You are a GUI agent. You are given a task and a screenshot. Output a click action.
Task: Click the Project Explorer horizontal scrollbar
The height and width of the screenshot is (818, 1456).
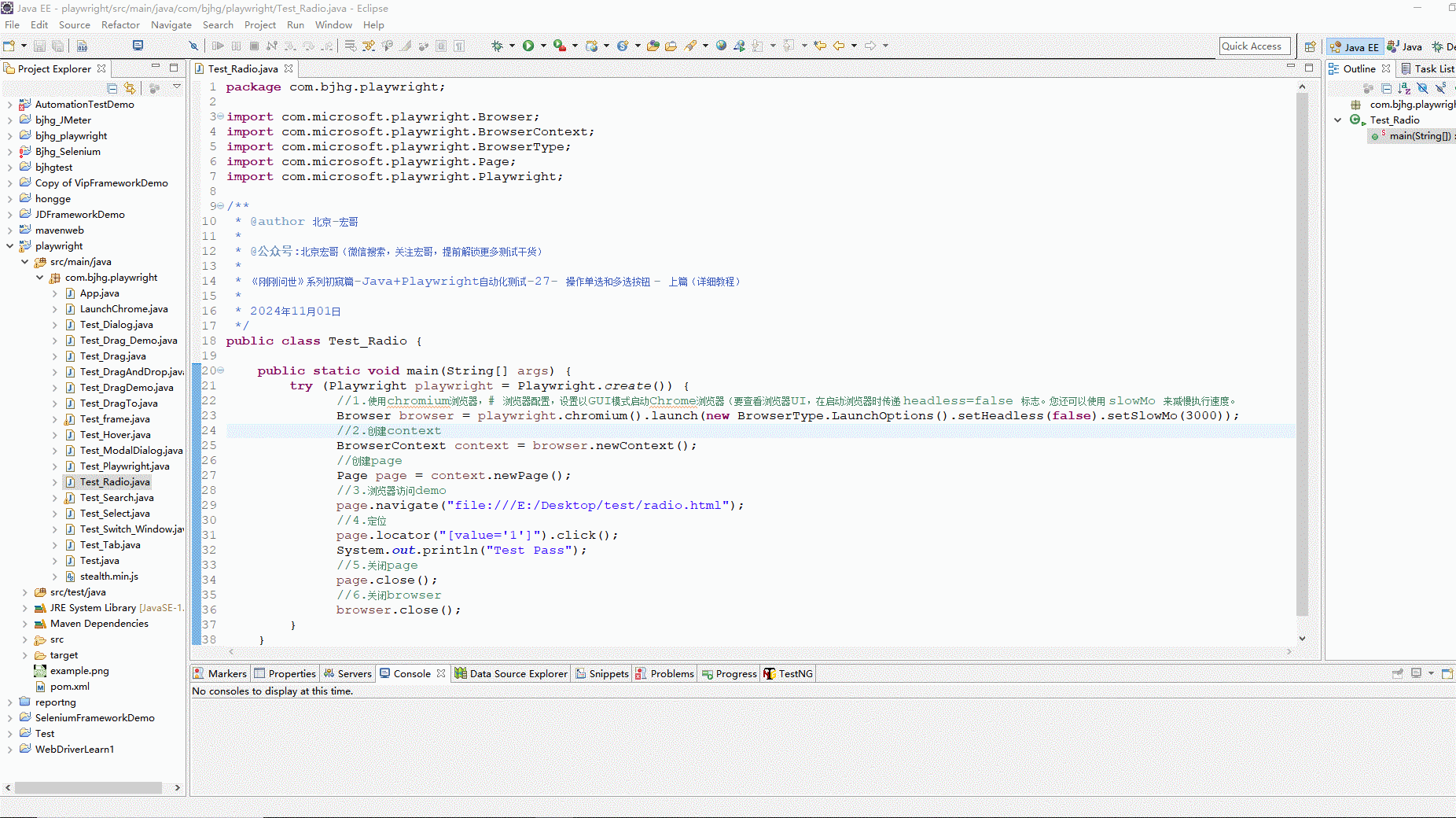(88, 787)
